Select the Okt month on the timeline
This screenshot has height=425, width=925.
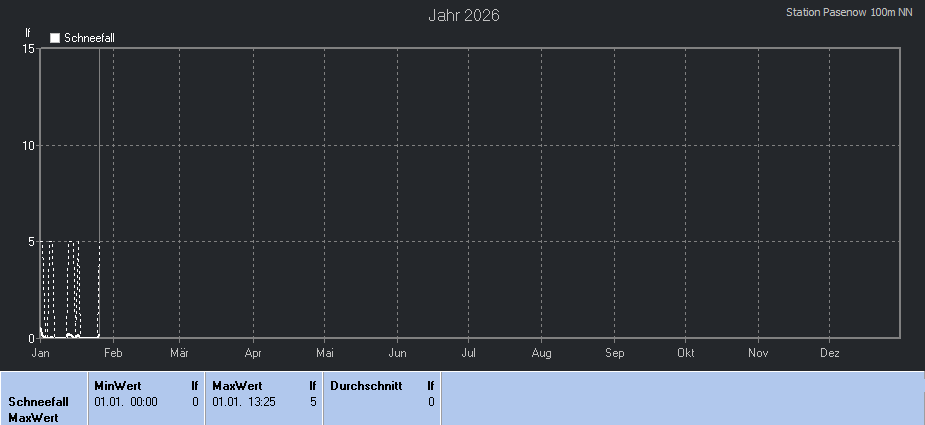pos(686,353)
